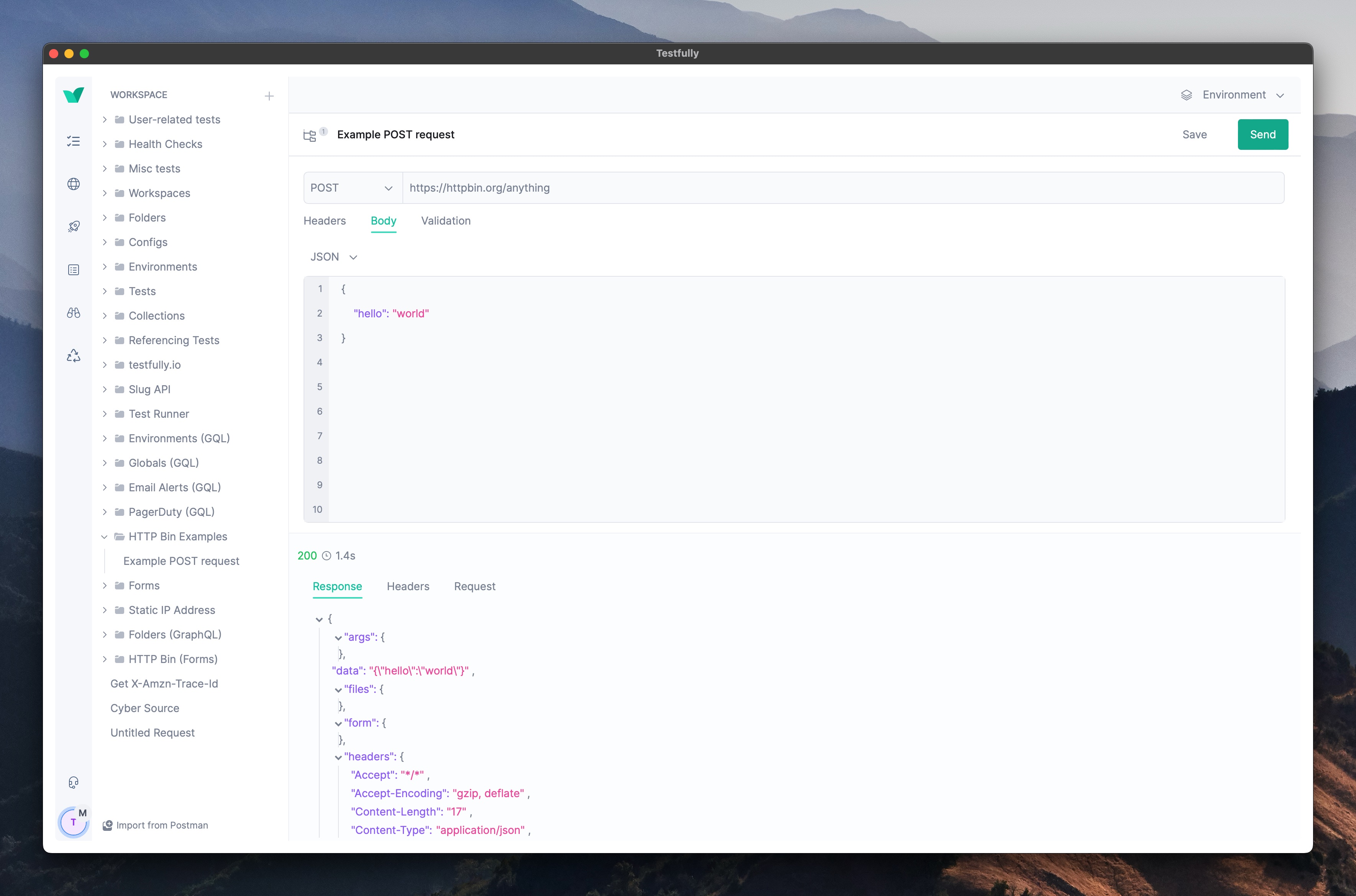Switch to the response Headers tab
The width and height of the screenshot is (1356, 896).
click(x=408, y=587)
